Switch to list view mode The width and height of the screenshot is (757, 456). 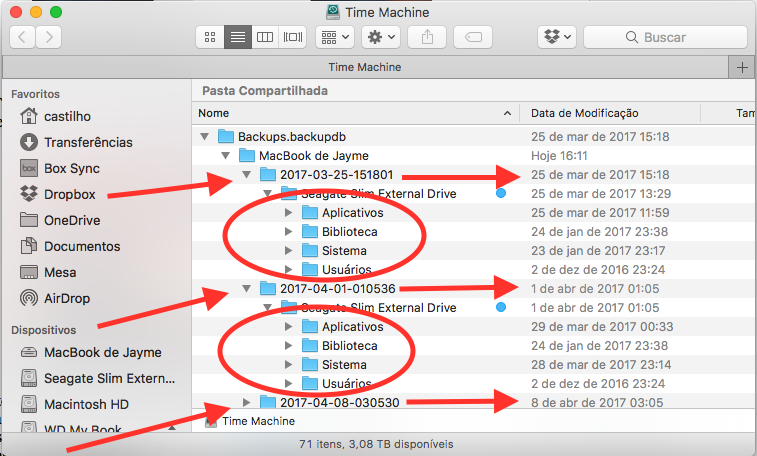237,37
